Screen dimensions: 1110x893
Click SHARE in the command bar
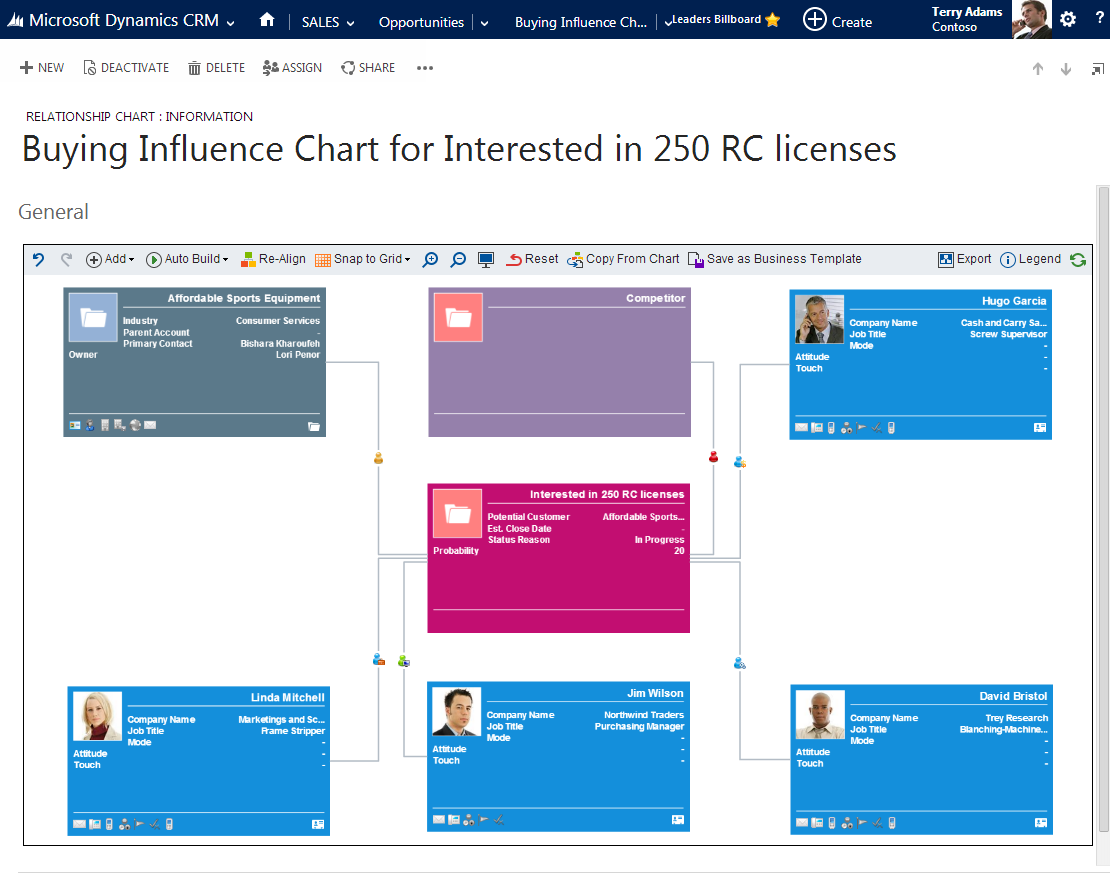click(368, 68)
